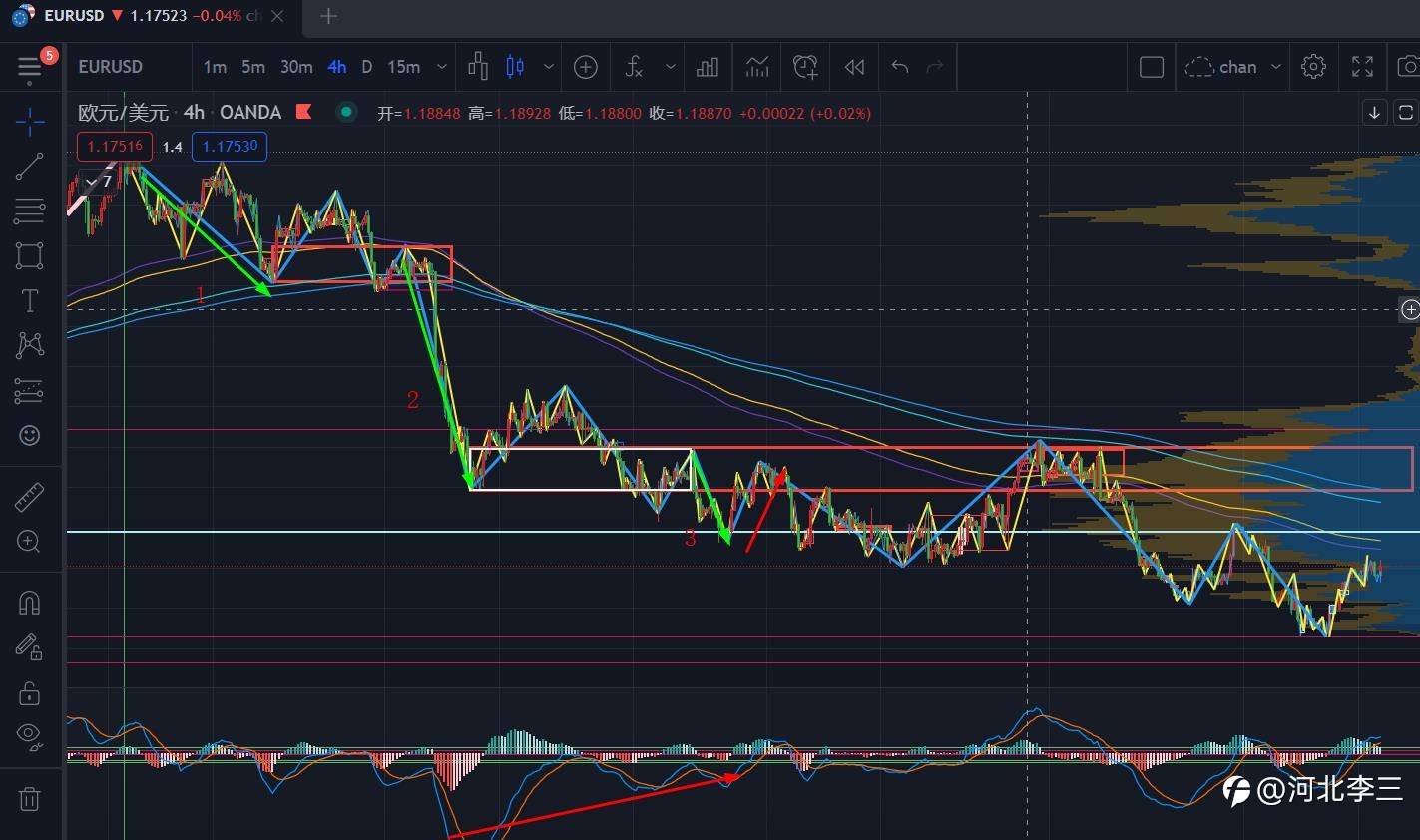Image resolution: width=1420 pixels, height=840 pixels.
Task: Expand the indicators favorites dropdown arrow
Action: pos(671,67)
